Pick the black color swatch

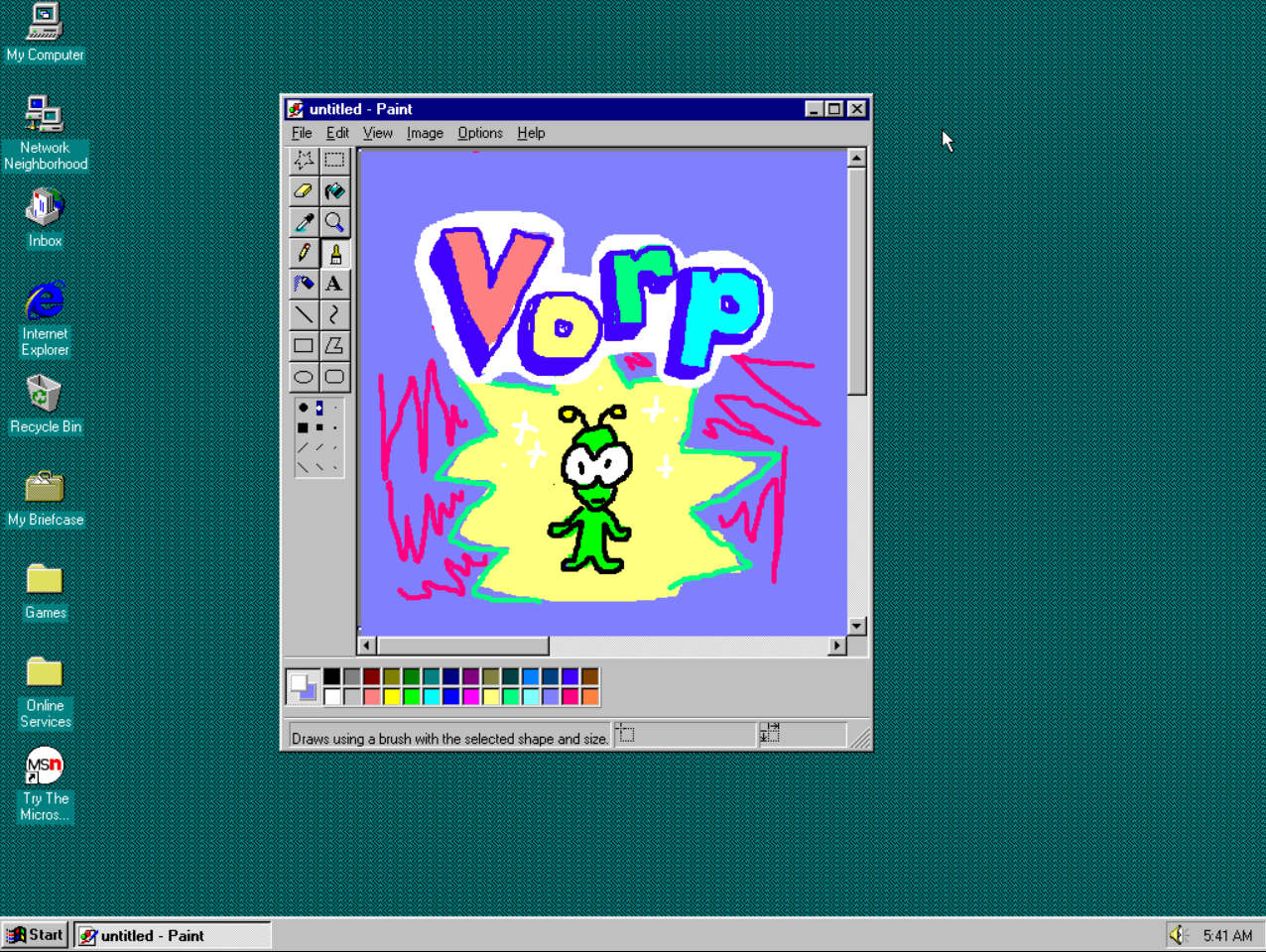[x=332, y=676]
